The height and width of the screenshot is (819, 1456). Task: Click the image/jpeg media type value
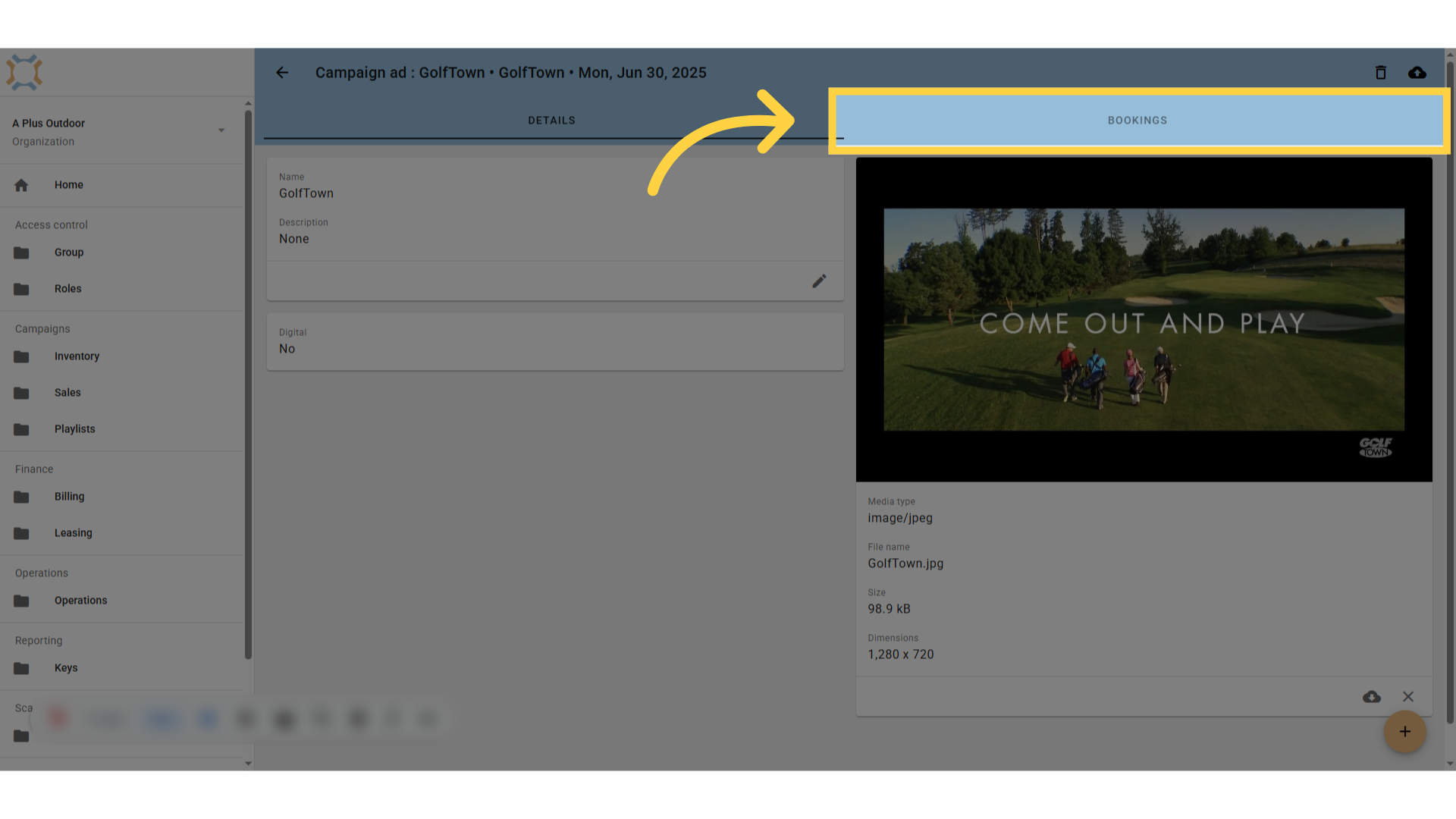900,518
